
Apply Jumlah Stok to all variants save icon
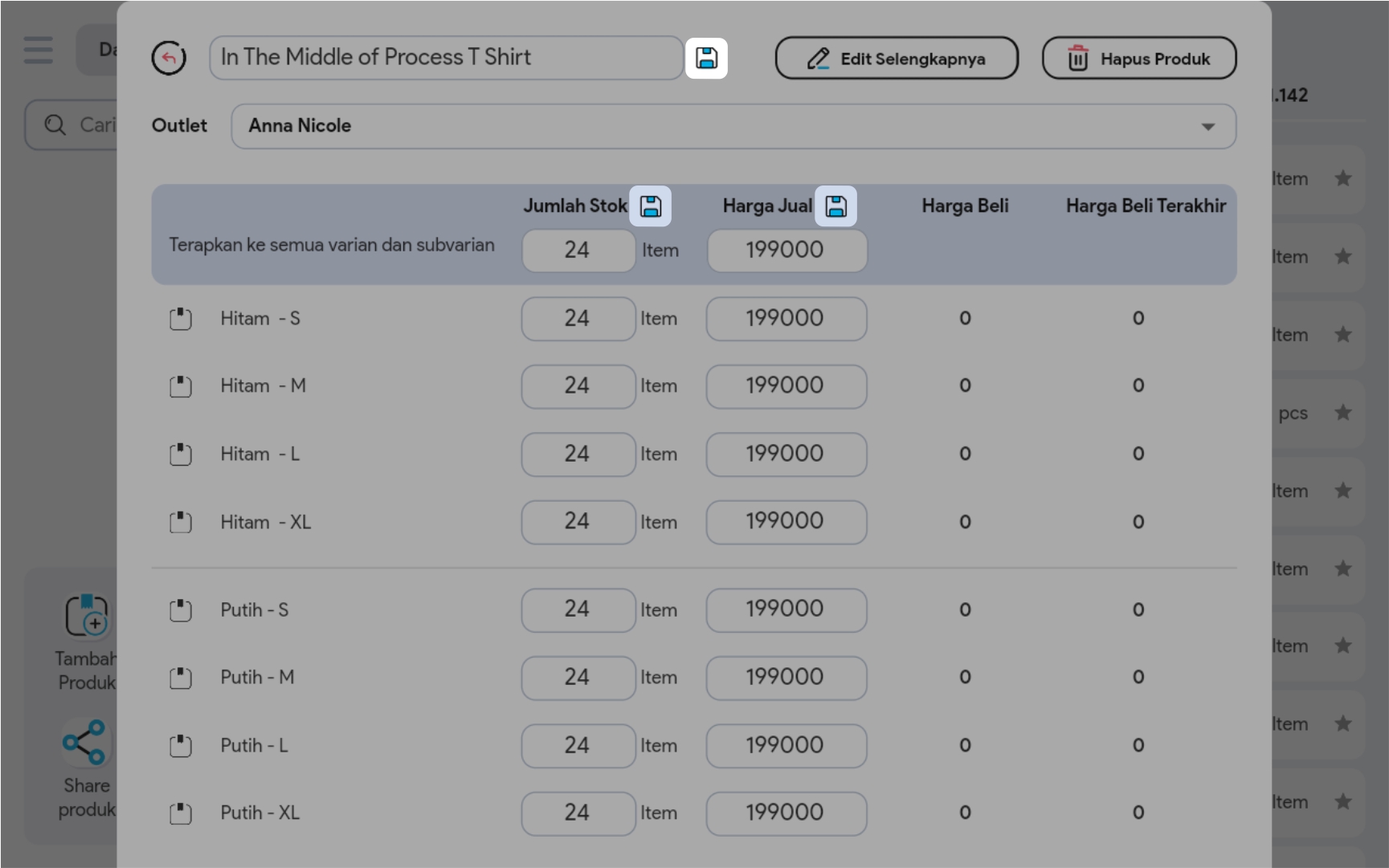[x=650, y=206]
